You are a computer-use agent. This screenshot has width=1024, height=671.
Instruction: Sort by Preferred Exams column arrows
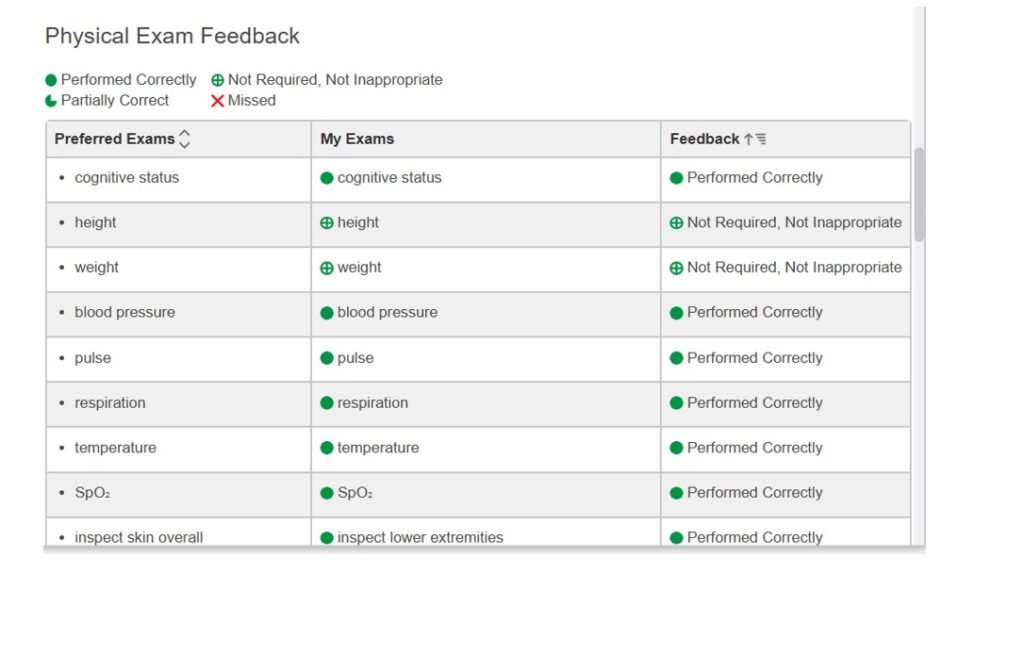[x=184, y=140]
